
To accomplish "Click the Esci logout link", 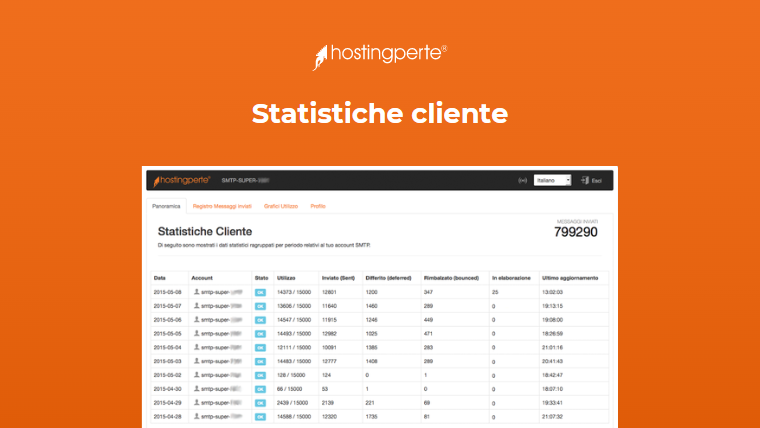I will coord(596,181).
